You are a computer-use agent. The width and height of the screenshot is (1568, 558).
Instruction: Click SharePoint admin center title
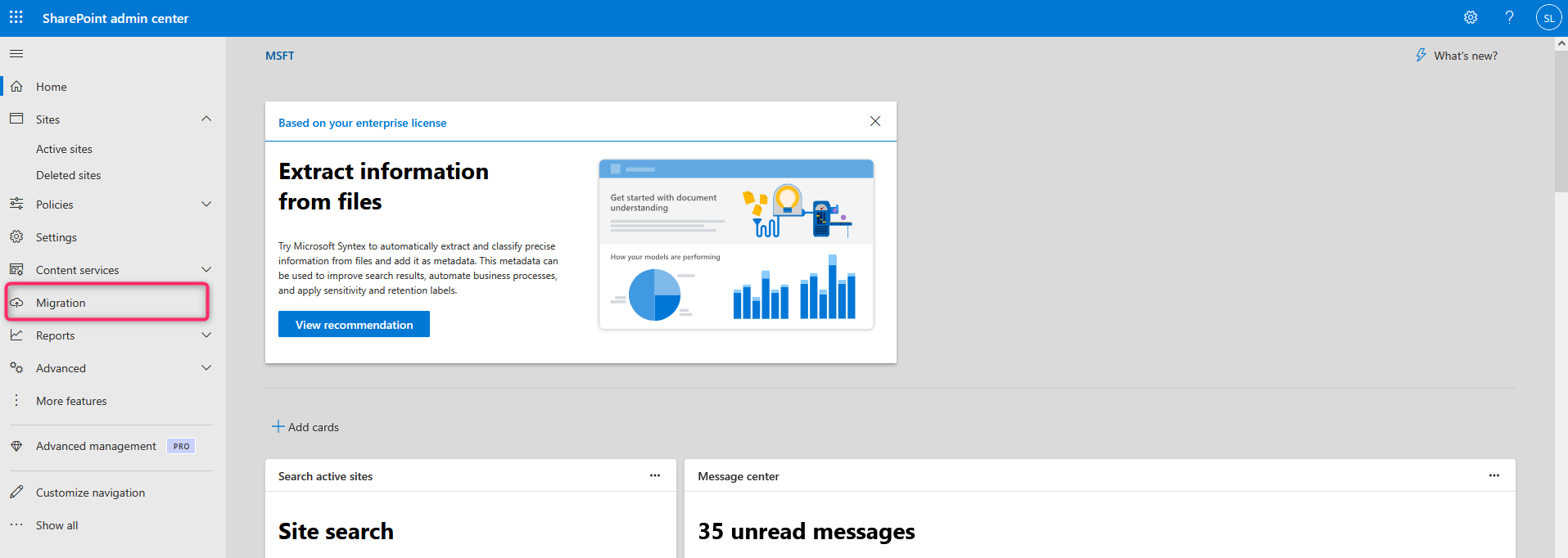point(115,18)
